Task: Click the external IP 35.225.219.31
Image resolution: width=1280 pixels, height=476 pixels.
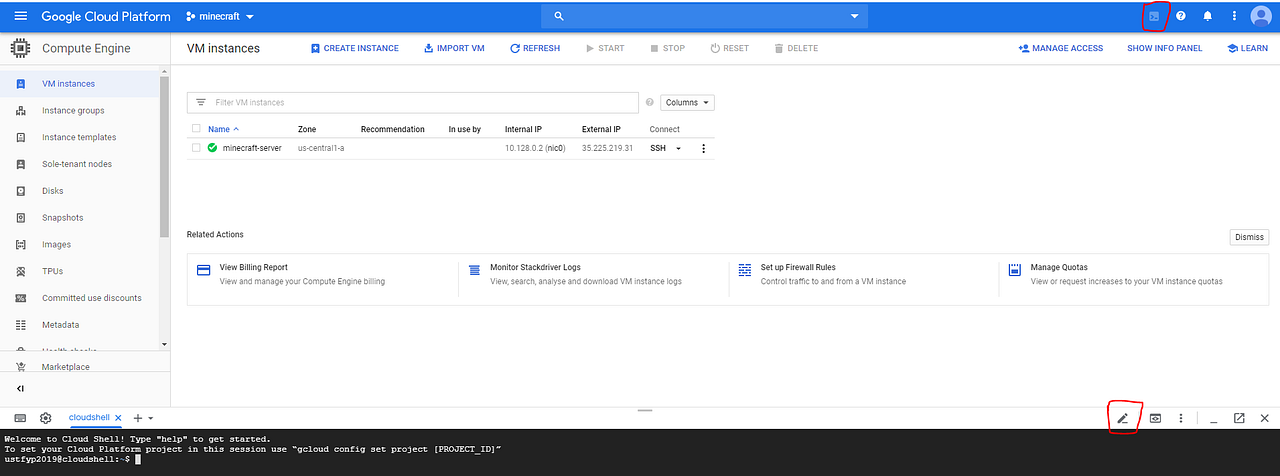Action: 607,148
